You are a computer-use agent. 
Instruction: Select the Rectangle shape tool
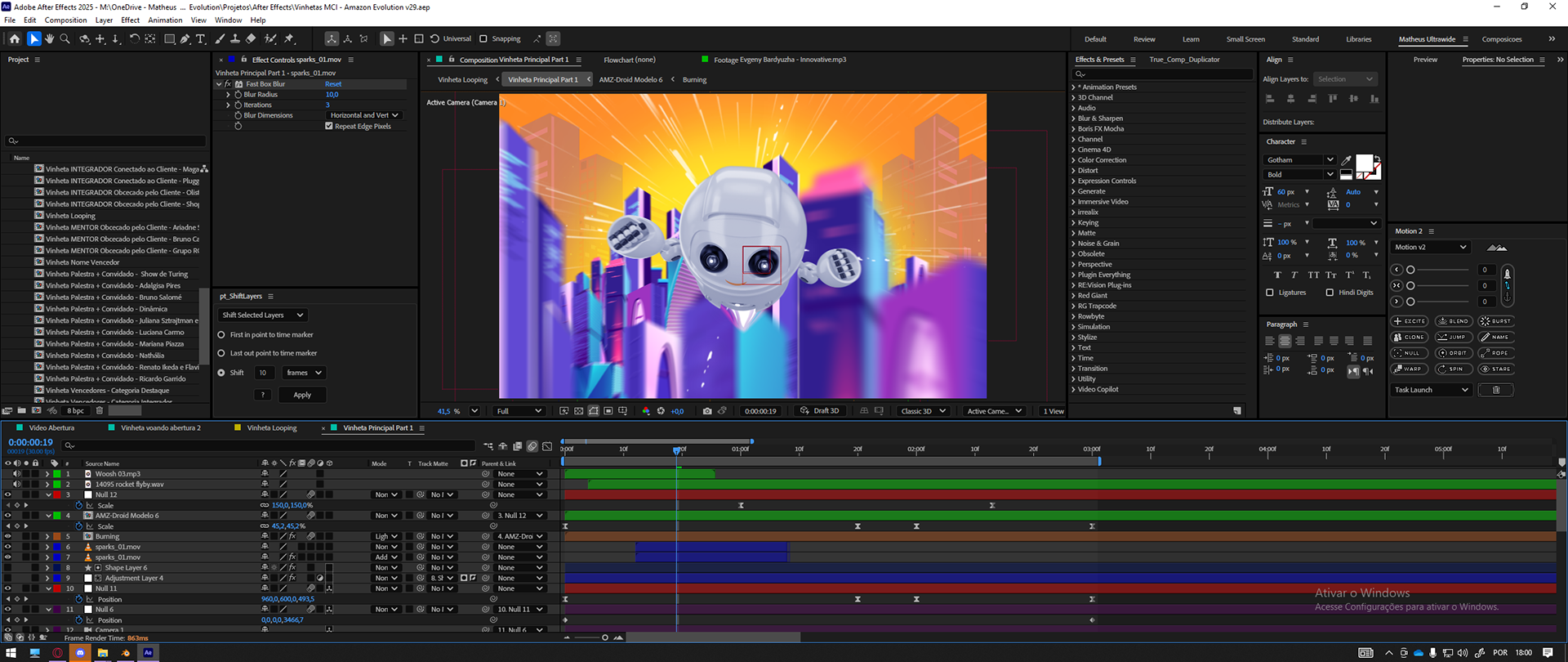point(169,38)
